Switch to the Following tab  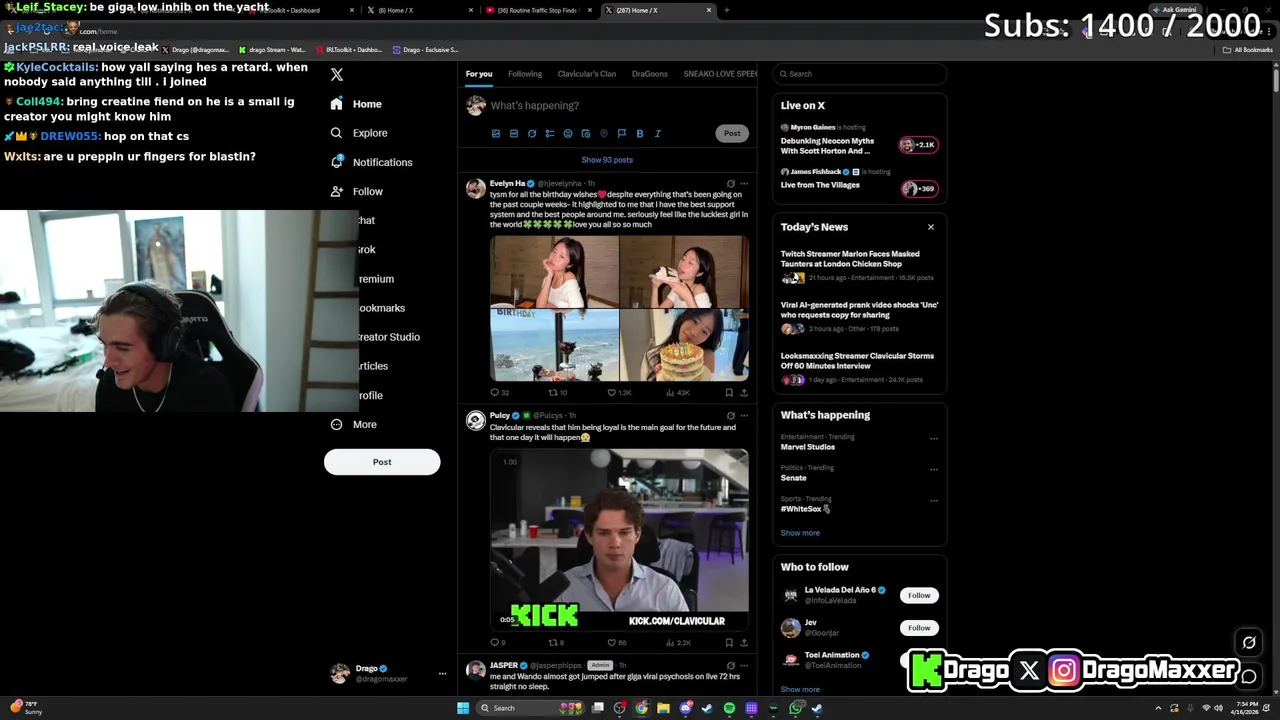pyautogui.click(x=525, y=74)
